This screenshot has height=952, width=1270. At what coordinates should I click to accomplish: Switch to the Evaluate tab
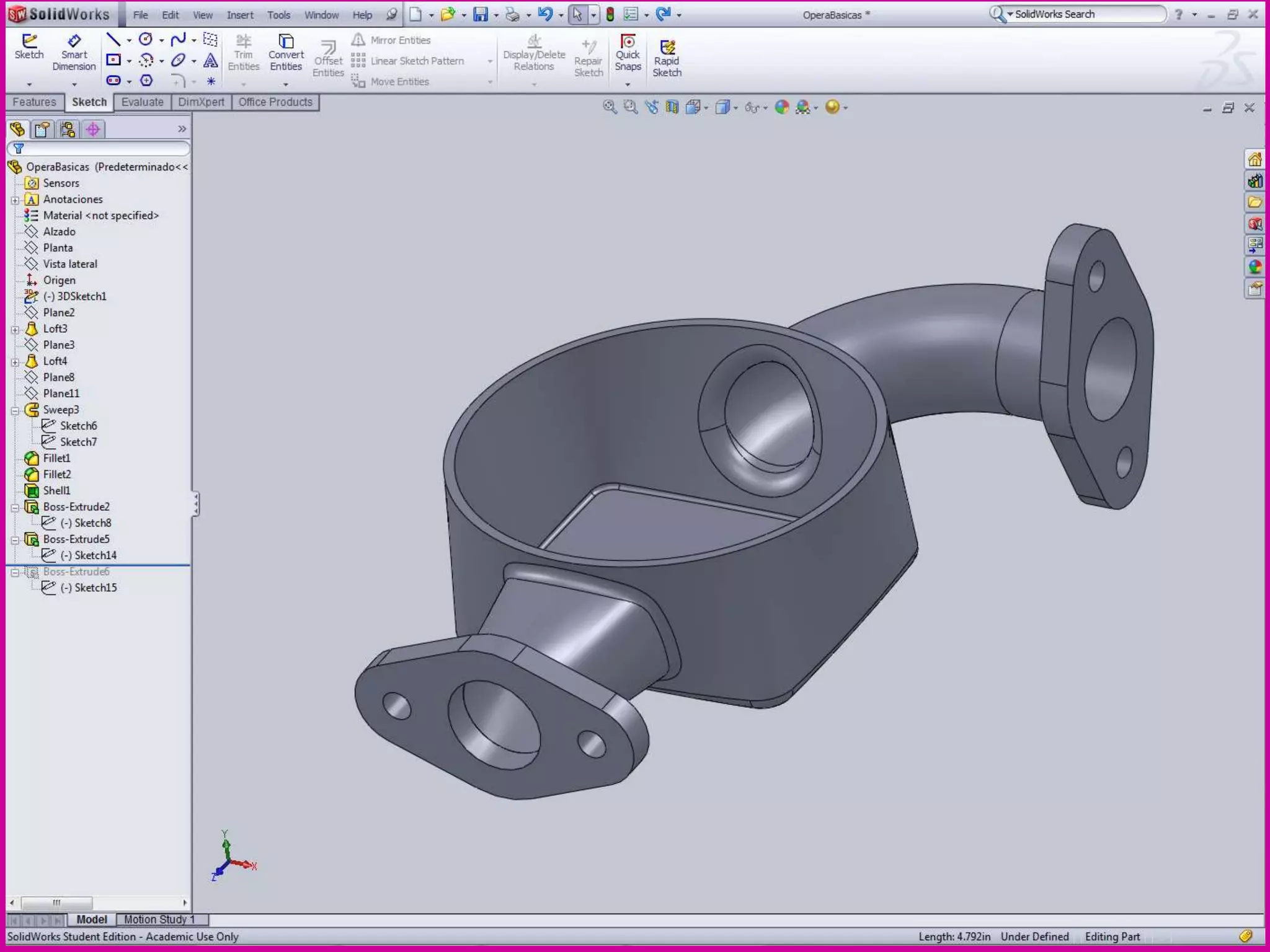[x=142, y=102]
